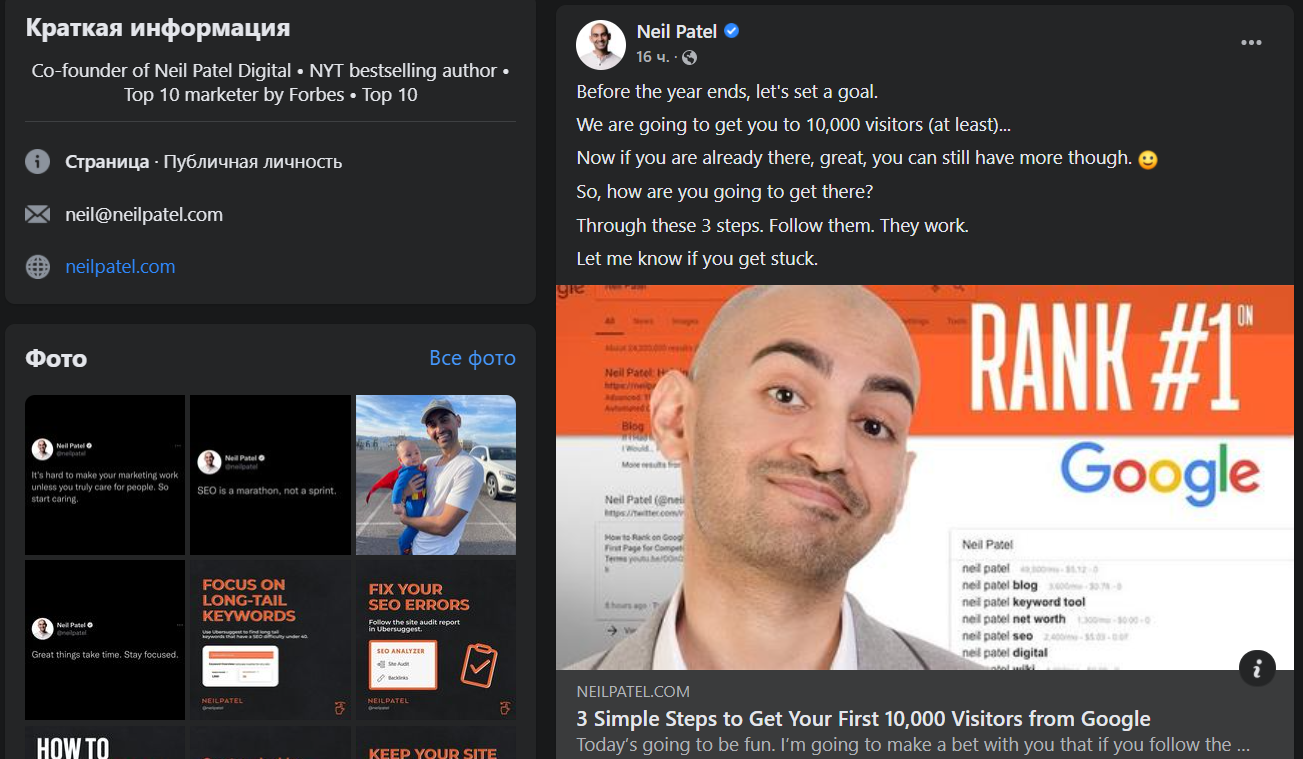The image size is (1303, 759).
Task: Open the neilpatel.com website link
Action: coord(120,267)
